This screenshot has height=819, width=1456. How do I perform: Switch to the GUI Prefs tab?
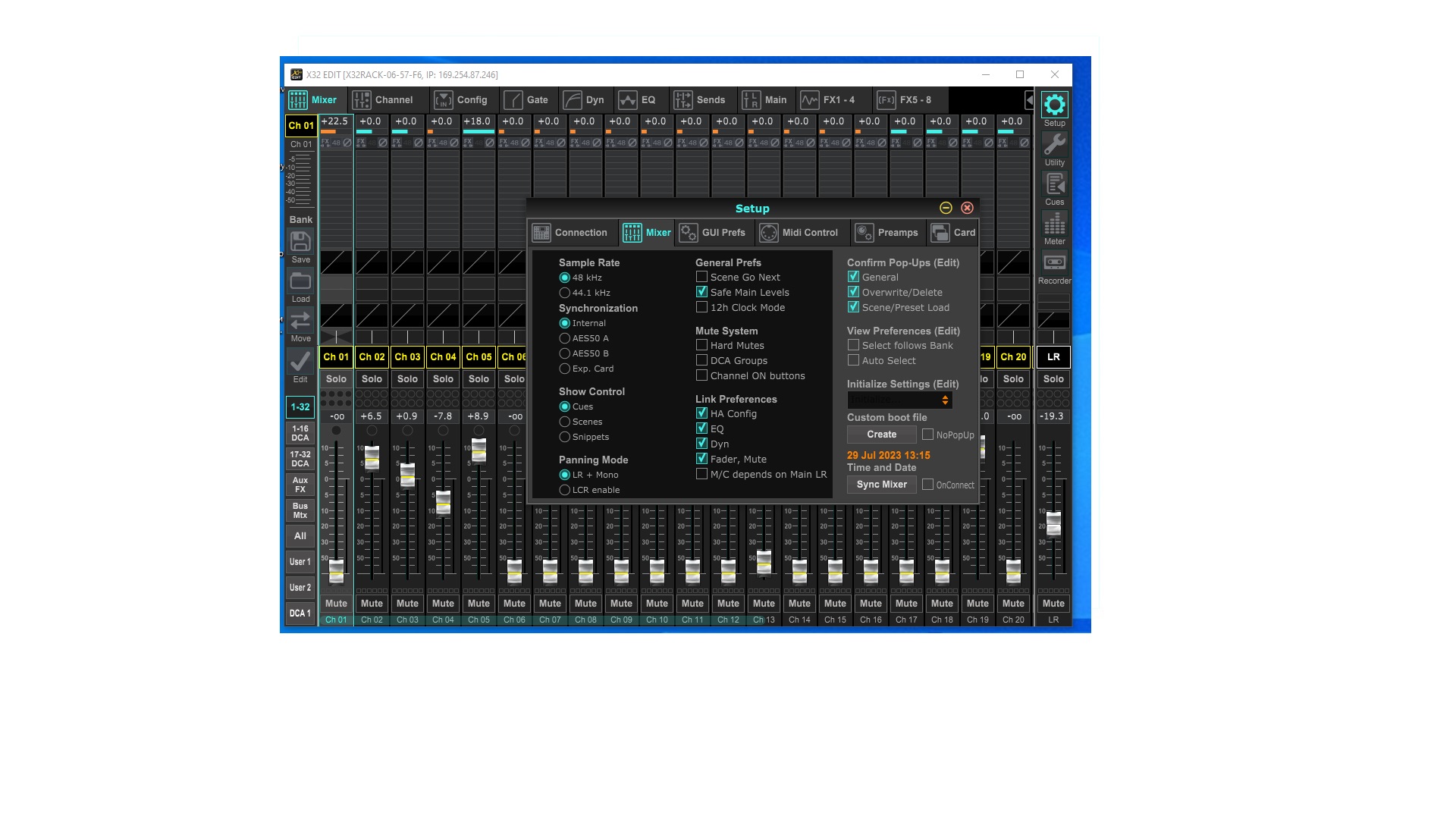tap(713, 233)
